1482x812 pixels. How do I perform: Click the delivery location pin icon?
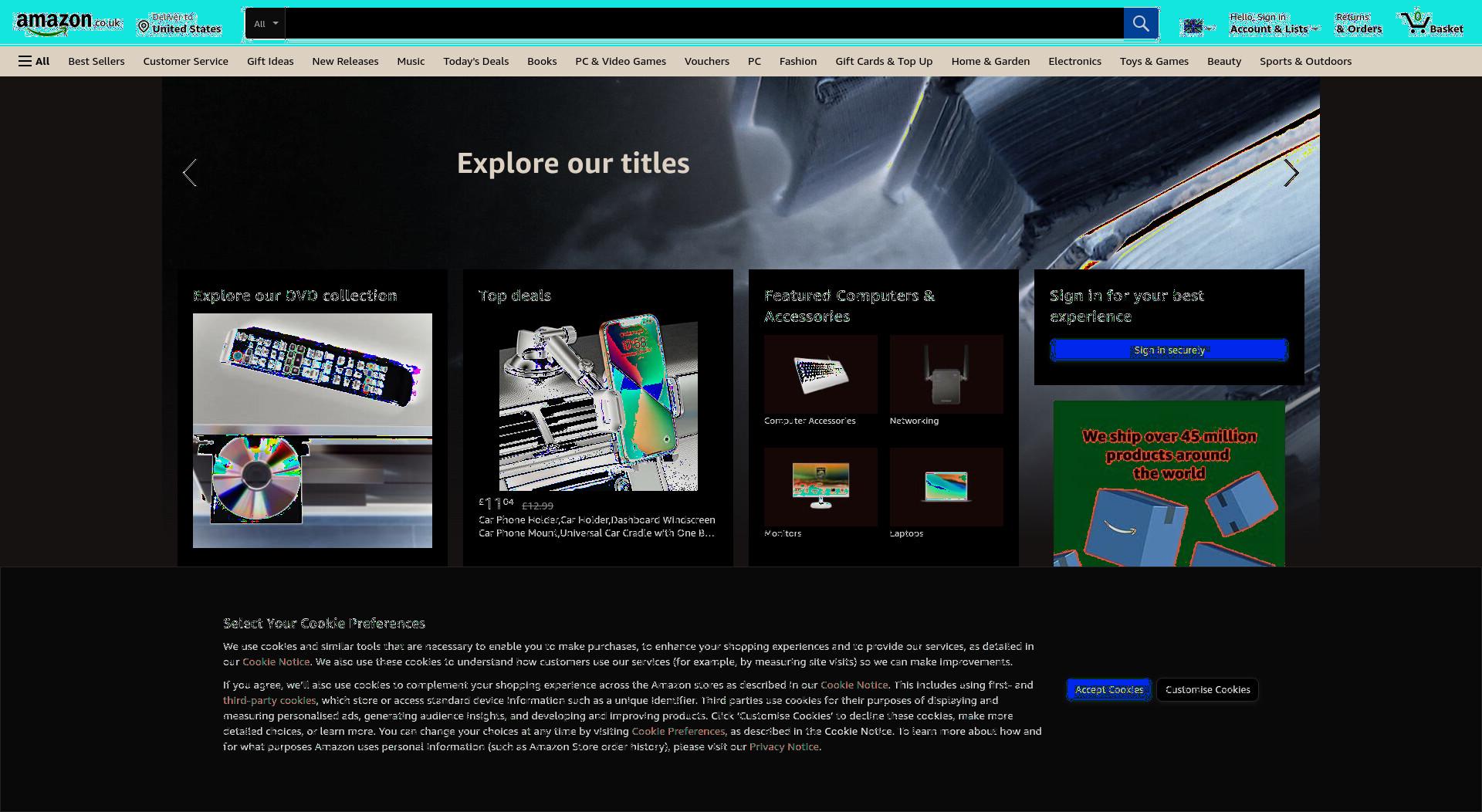coord(144,28)
